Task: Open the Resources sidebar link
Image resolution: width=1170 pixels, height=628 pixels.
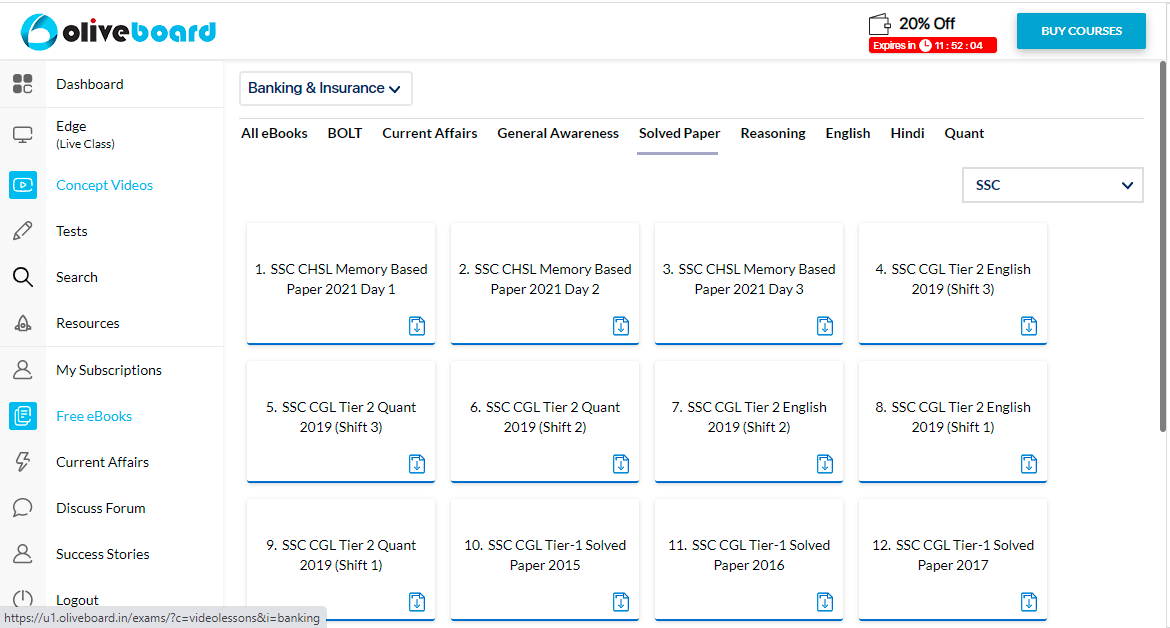Action: [x=87, y=323]
